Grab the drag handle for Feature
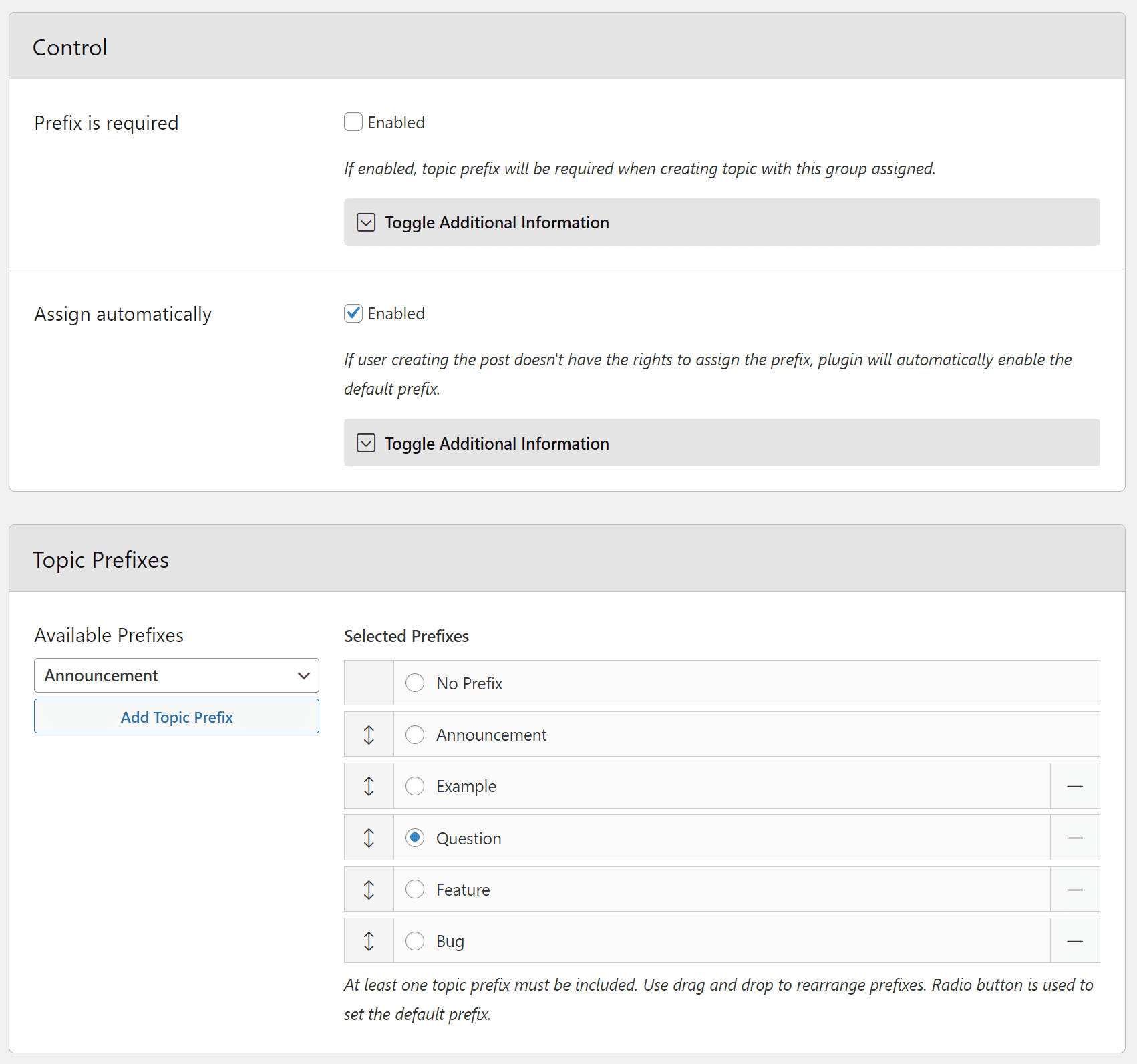The height and width of the screenshot is (1064, 1137). (x=369, y=889)
